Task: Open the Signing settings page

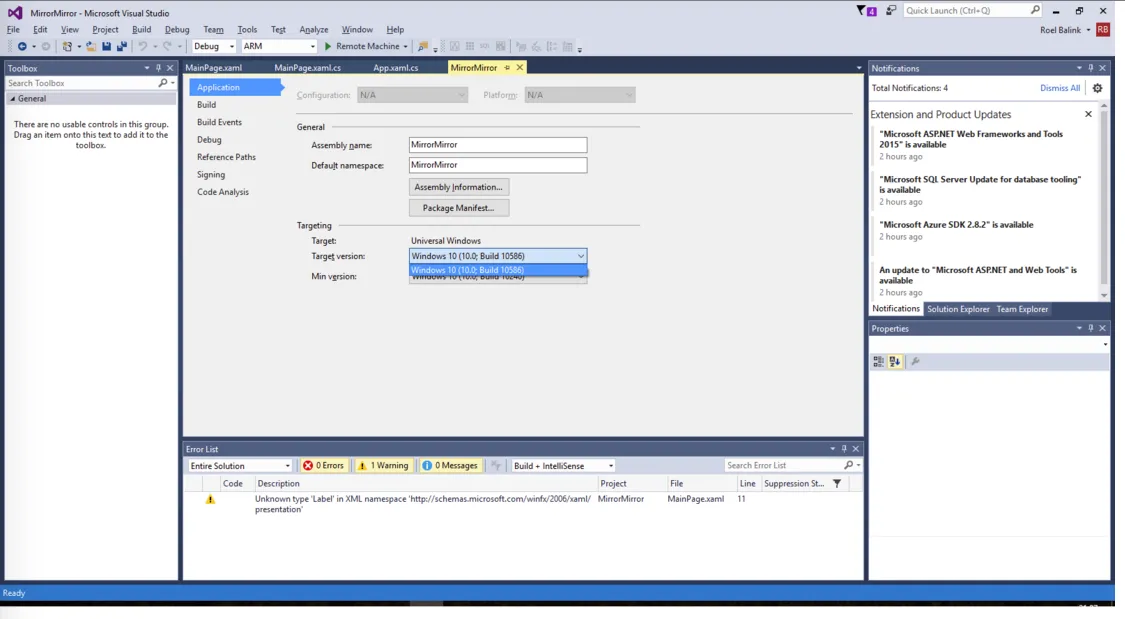Action: coord(211,174)
